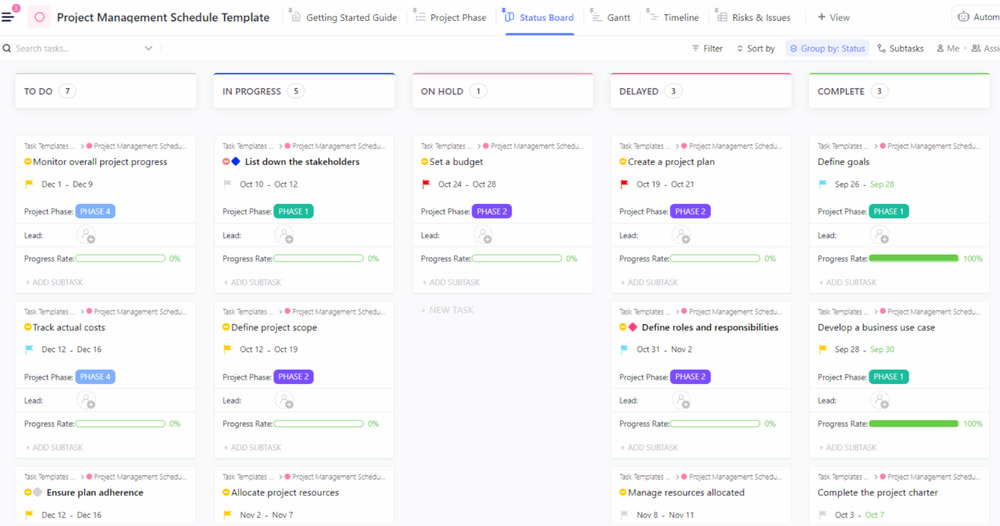
Task: Open the Group by: Status selector
Action: (827, 48)
